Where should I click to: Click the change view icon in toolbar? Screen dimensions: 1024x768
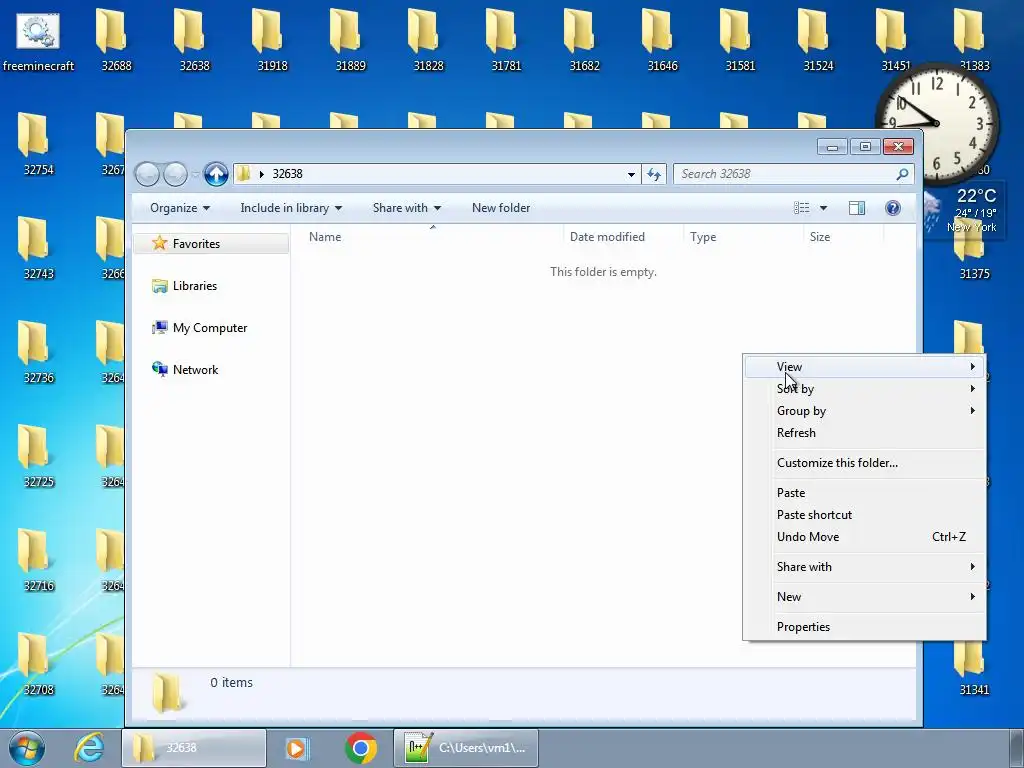[801, 208]
